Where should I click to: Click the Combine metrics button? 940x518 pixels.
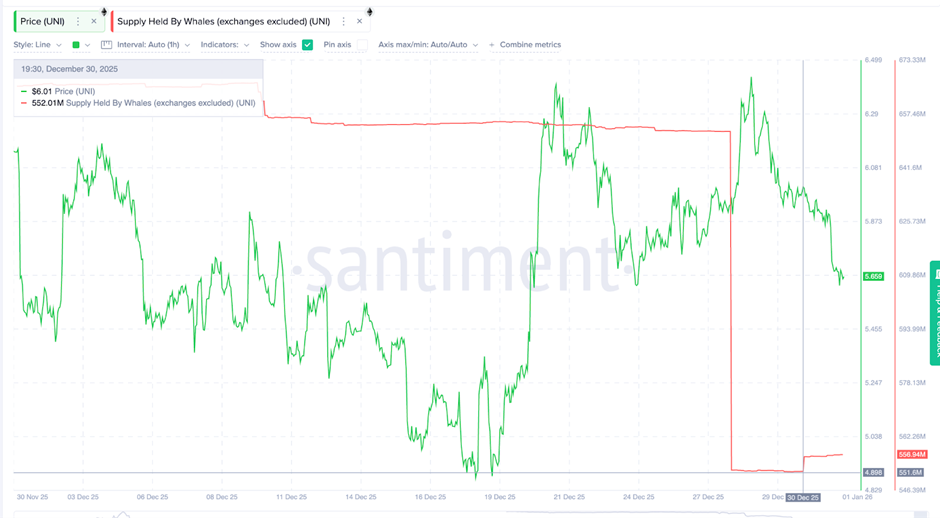click(530, 45)
